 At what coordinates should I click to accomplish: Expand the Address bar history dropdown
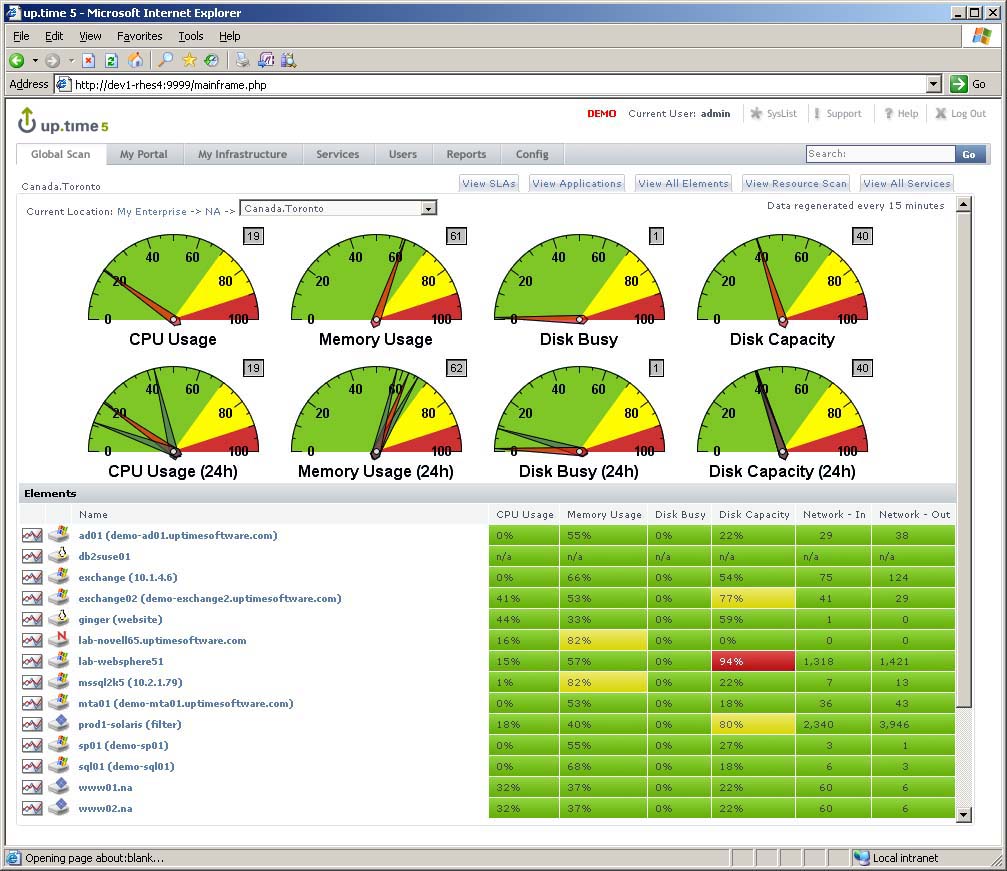(x=934, y=84)
